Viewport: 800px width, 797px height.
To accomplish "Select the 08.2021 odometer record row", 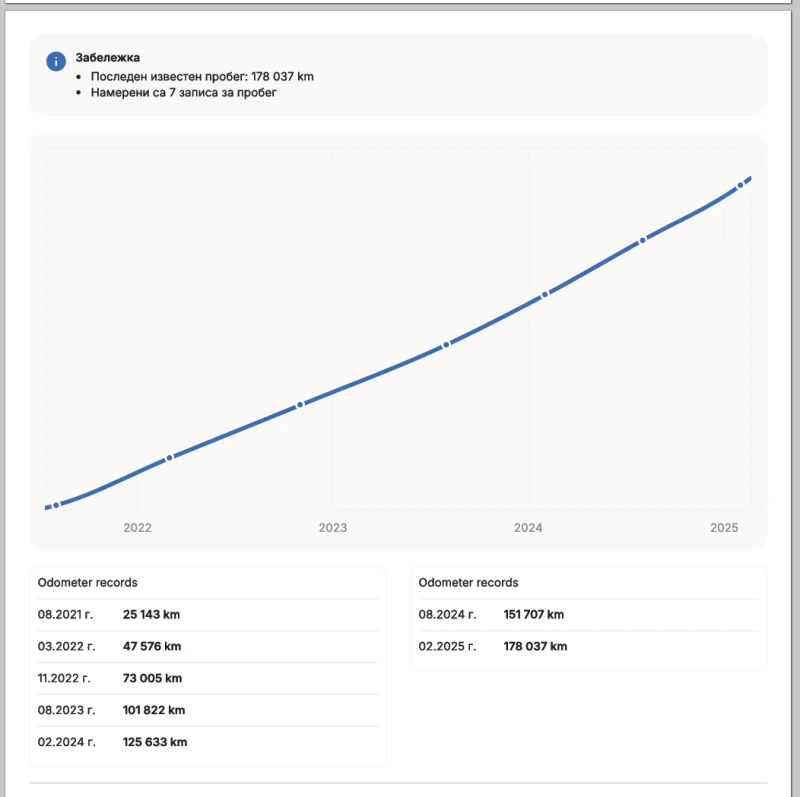I will 208,615.
